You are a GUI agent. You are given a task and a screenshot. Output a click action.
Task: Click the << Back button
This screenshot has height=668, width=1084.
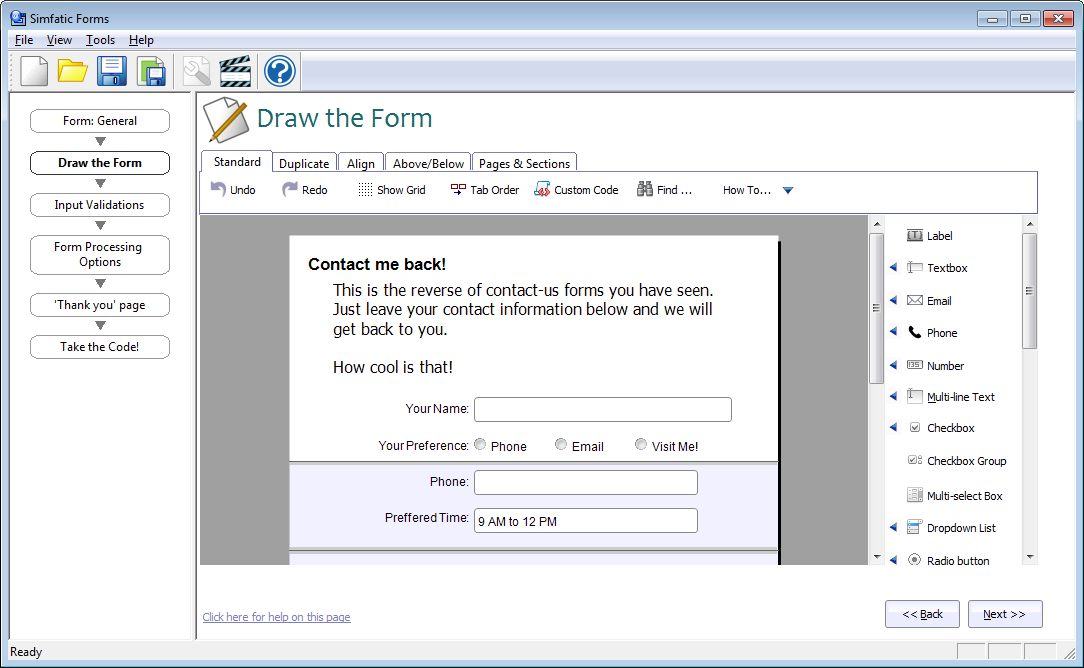pyautogui.click(x=922, y=614)
